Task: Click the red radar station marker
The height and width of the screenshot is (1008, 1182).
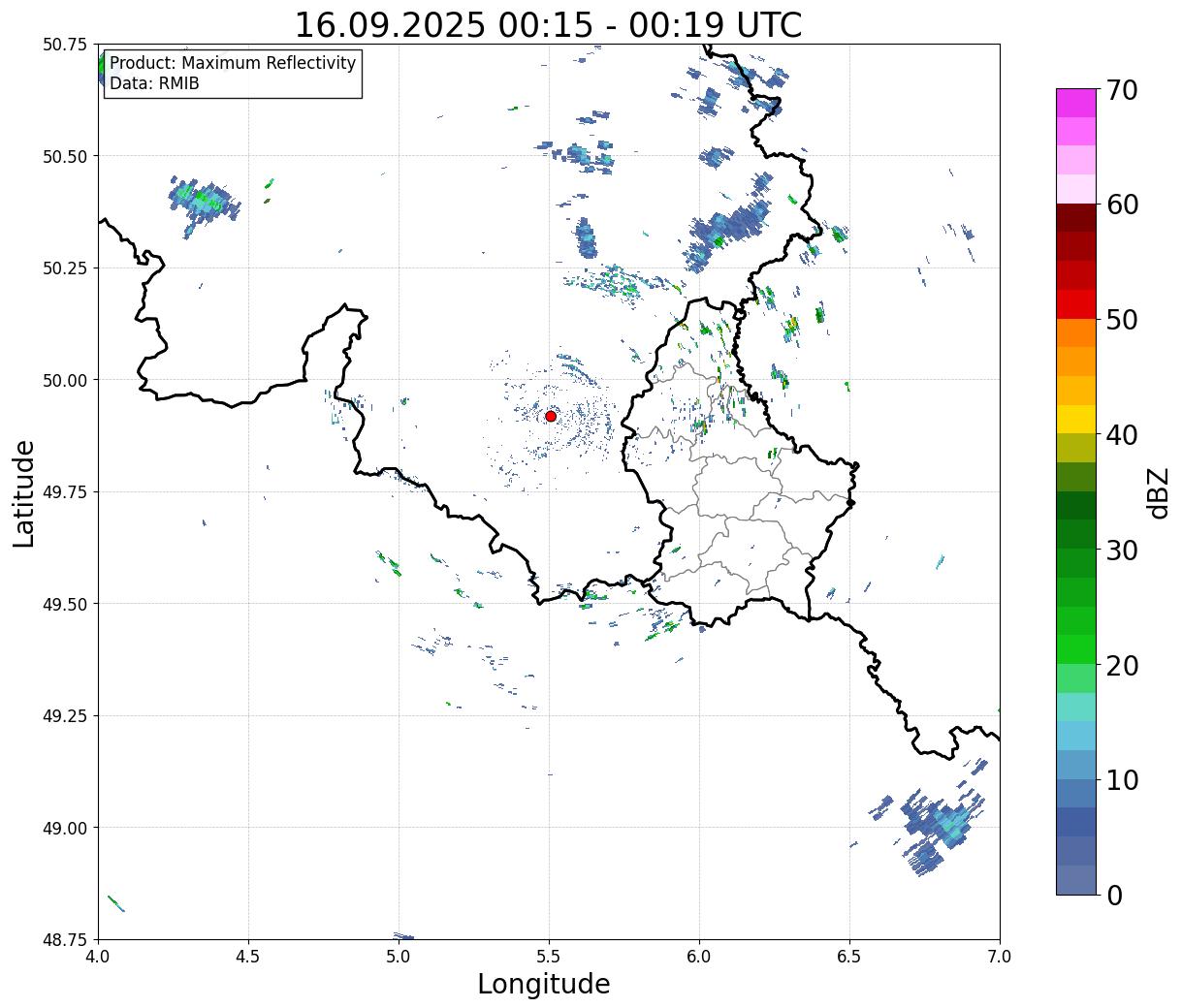Action: 551,416
